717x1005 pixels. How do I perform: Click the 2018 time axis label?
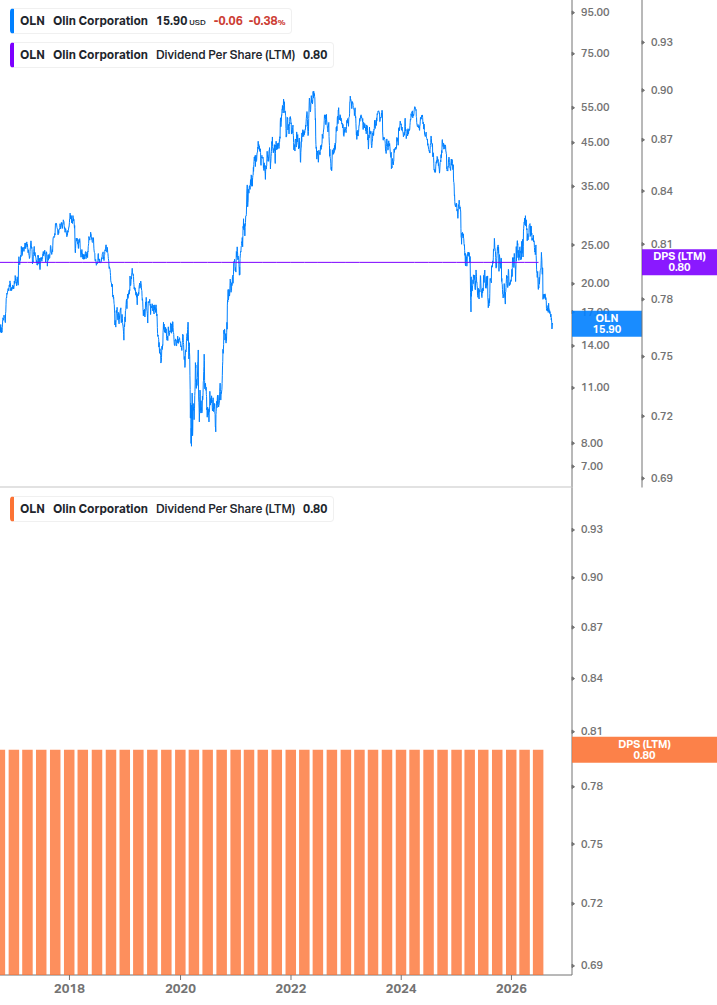(69, 989)
